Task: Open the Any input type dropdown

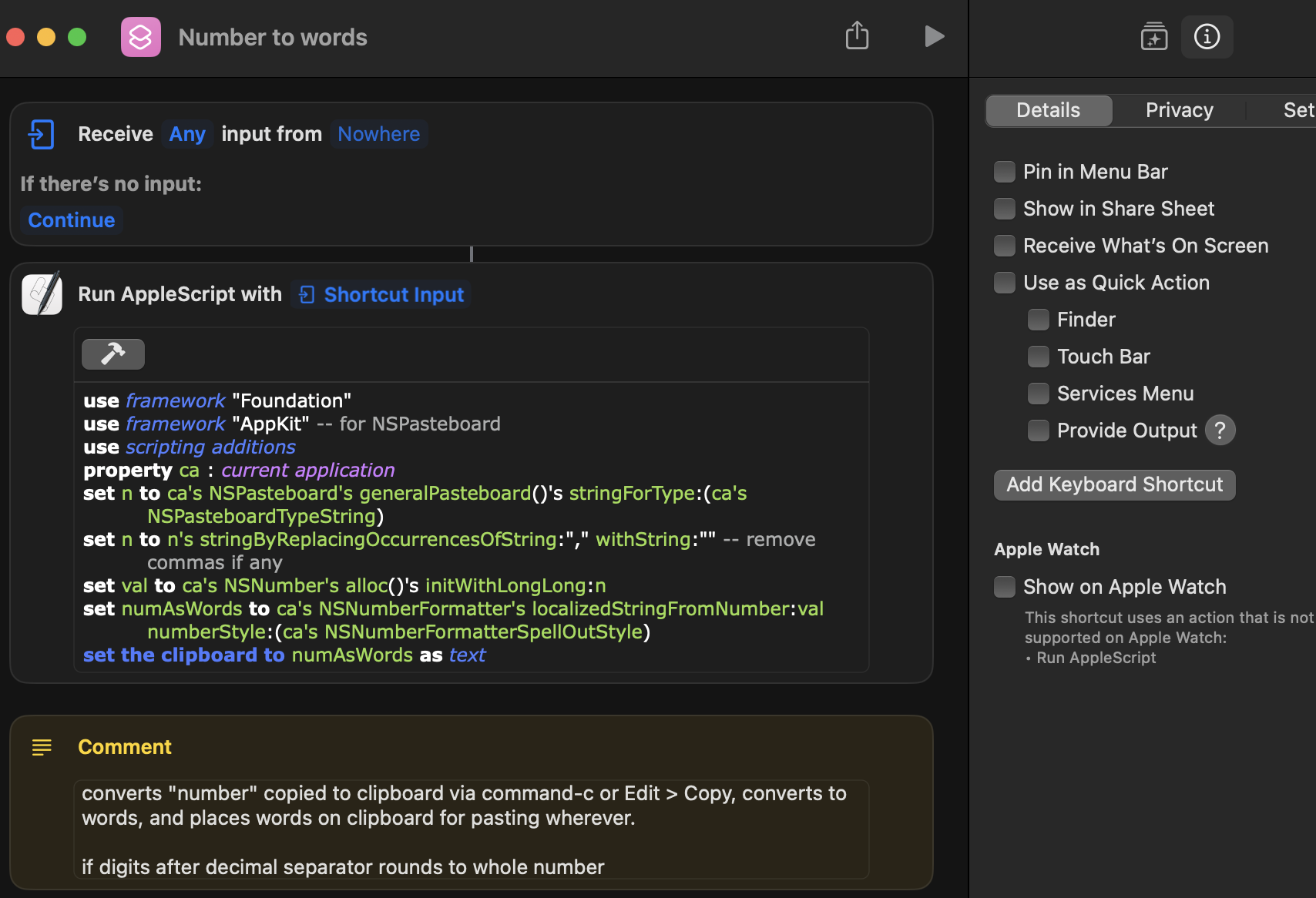Action: coord(187,134)
